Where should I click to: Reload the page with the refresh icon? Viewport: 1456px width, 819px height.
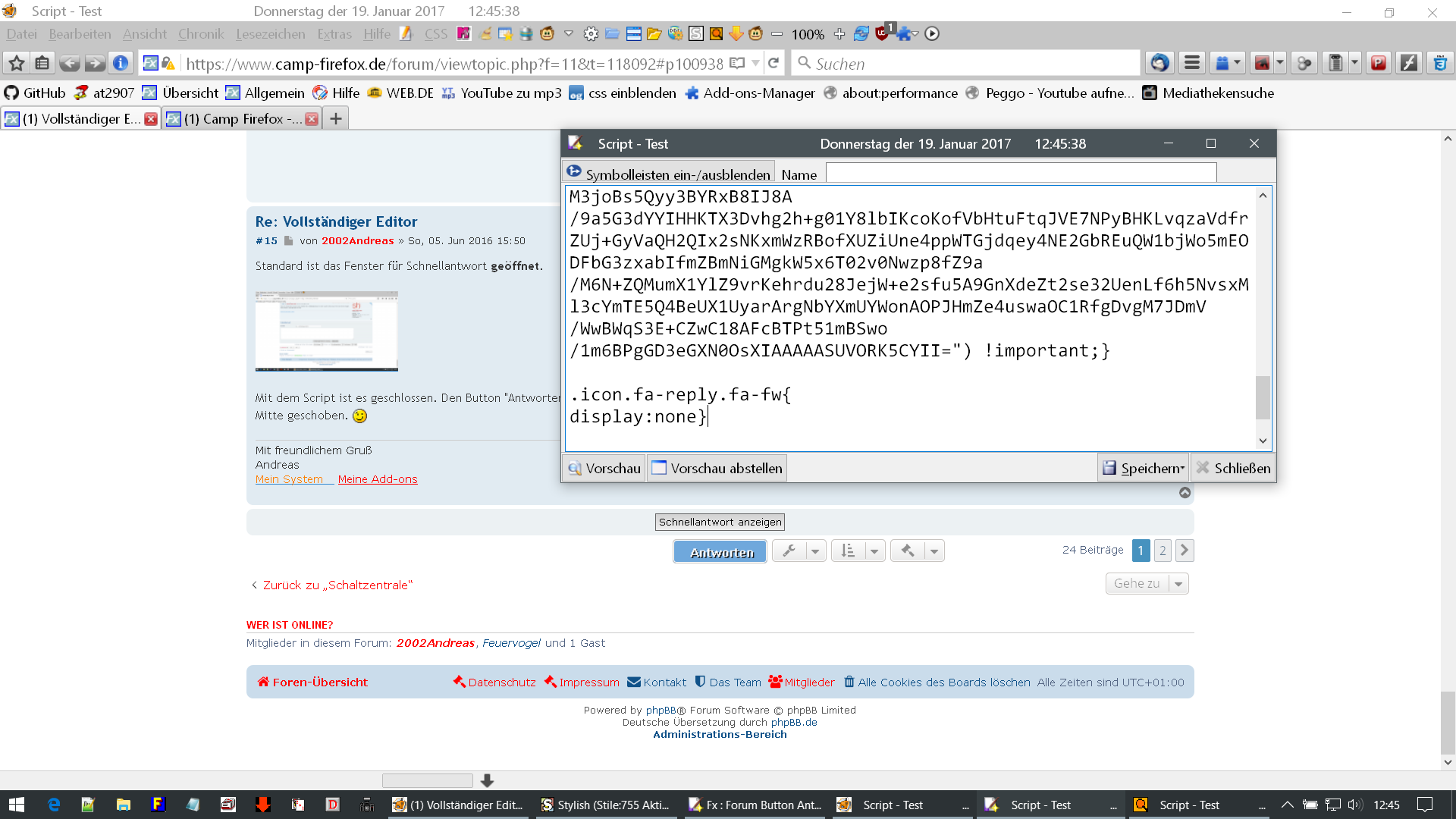(773, 64)
